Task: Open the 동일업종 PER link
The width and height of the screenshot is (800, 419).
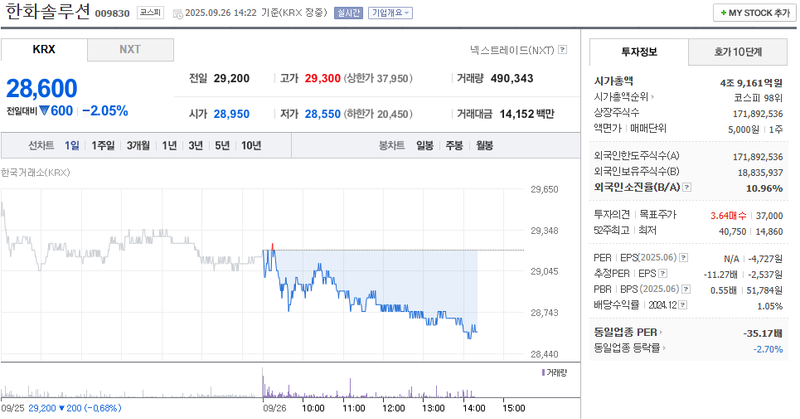Action: click(628, 332)
